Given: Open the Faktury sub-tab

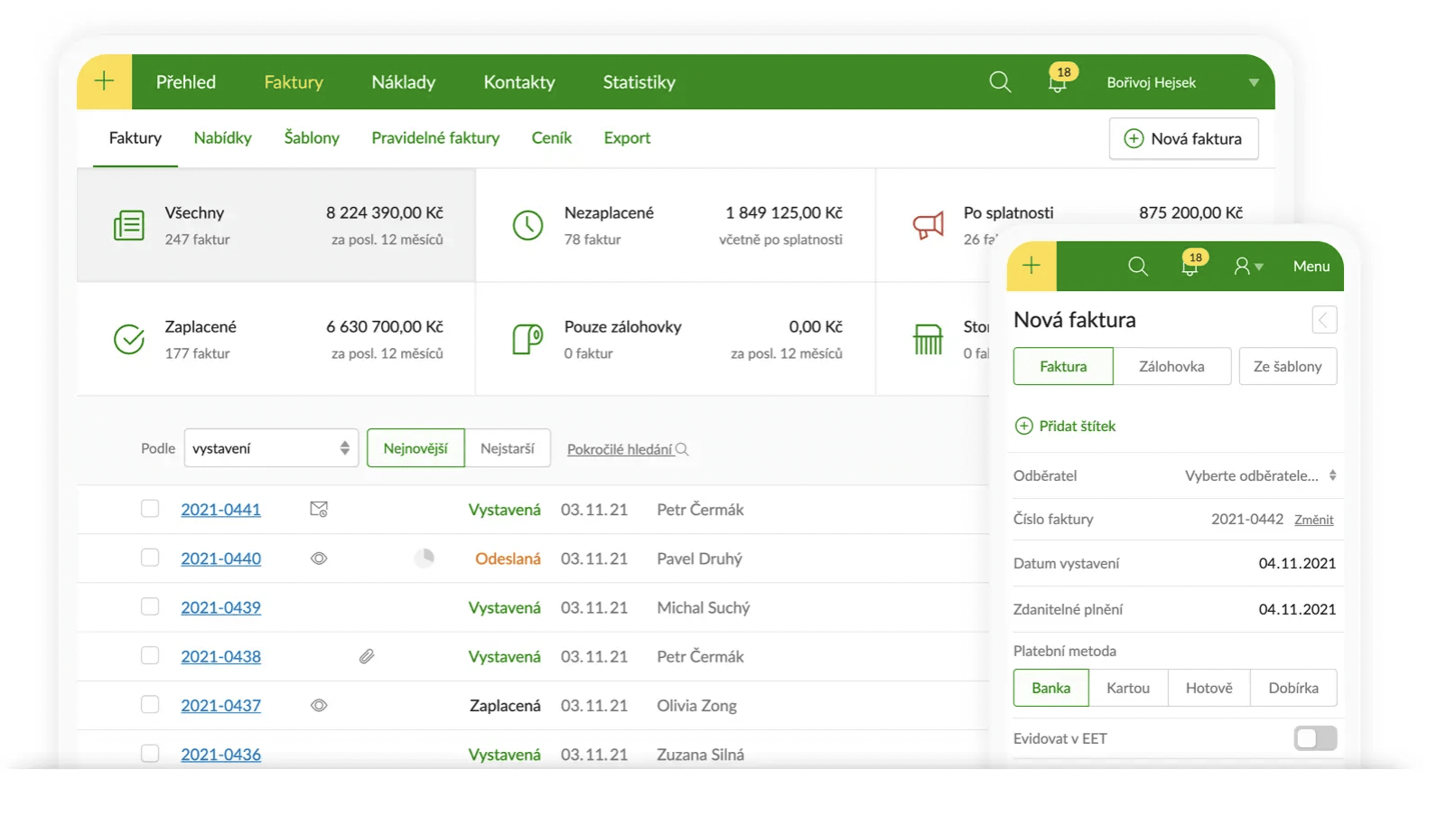Looking at the screenshot, I should tap(135, 137).
